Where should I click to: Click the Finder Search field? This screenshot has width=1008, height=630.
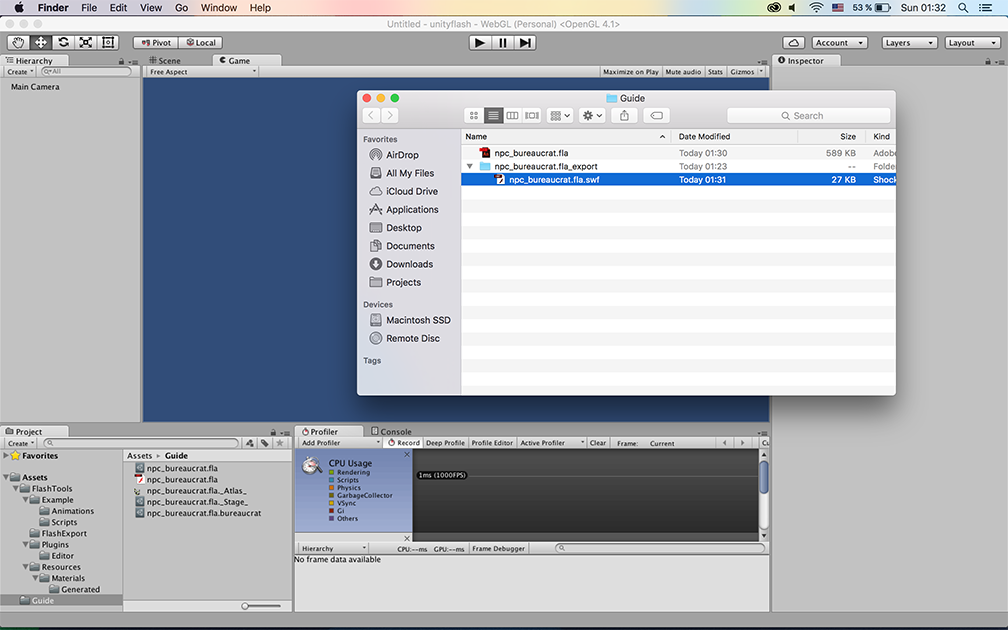808,116
